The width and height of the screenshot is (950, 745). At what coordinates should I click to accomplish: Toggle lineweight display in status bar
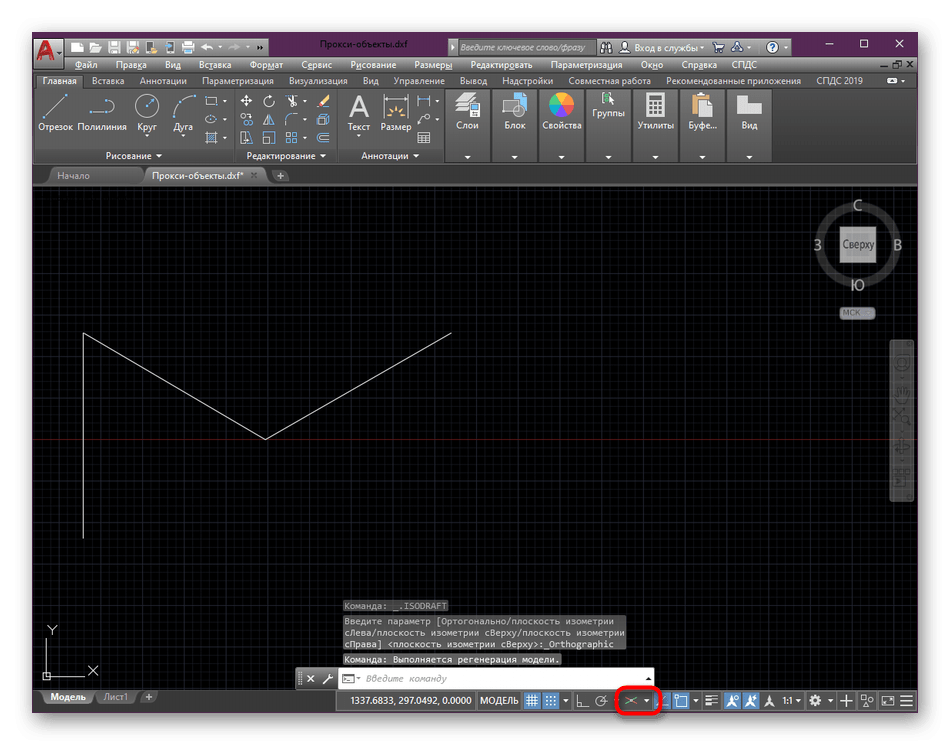pos(712,701)
